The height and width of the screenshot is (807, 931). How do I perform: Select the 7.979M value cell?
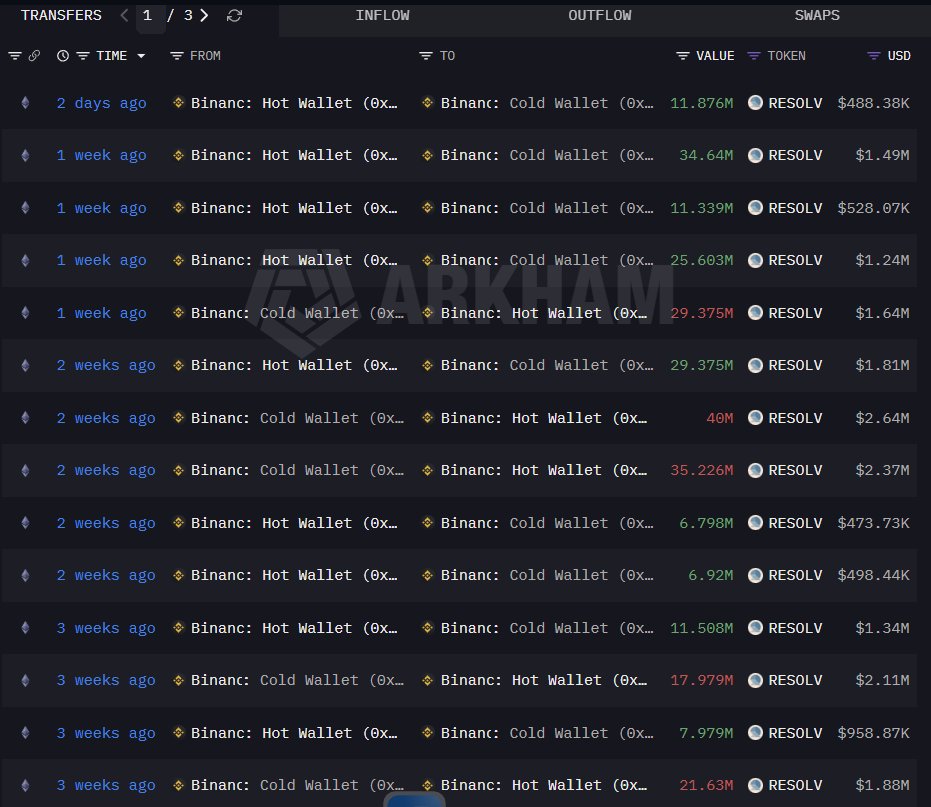(x=706, y=733)
